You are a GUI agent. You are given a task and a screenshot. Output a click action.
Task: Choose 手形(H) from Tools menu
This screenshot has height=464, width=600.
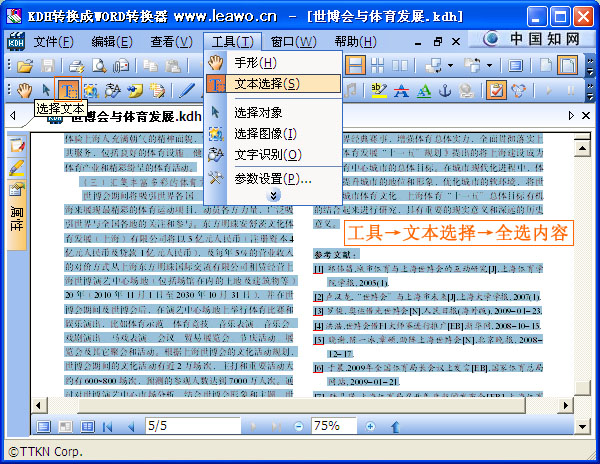(x=273, y=62)
